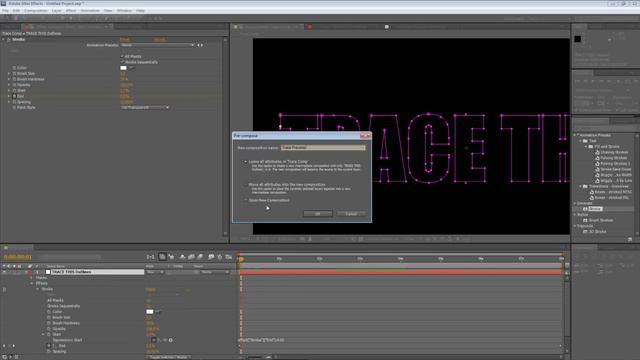The width and height of the screenshot is (640, 360).
Task: Toggle the Stroke Sequentially checkbox
Action: point(122,62)
